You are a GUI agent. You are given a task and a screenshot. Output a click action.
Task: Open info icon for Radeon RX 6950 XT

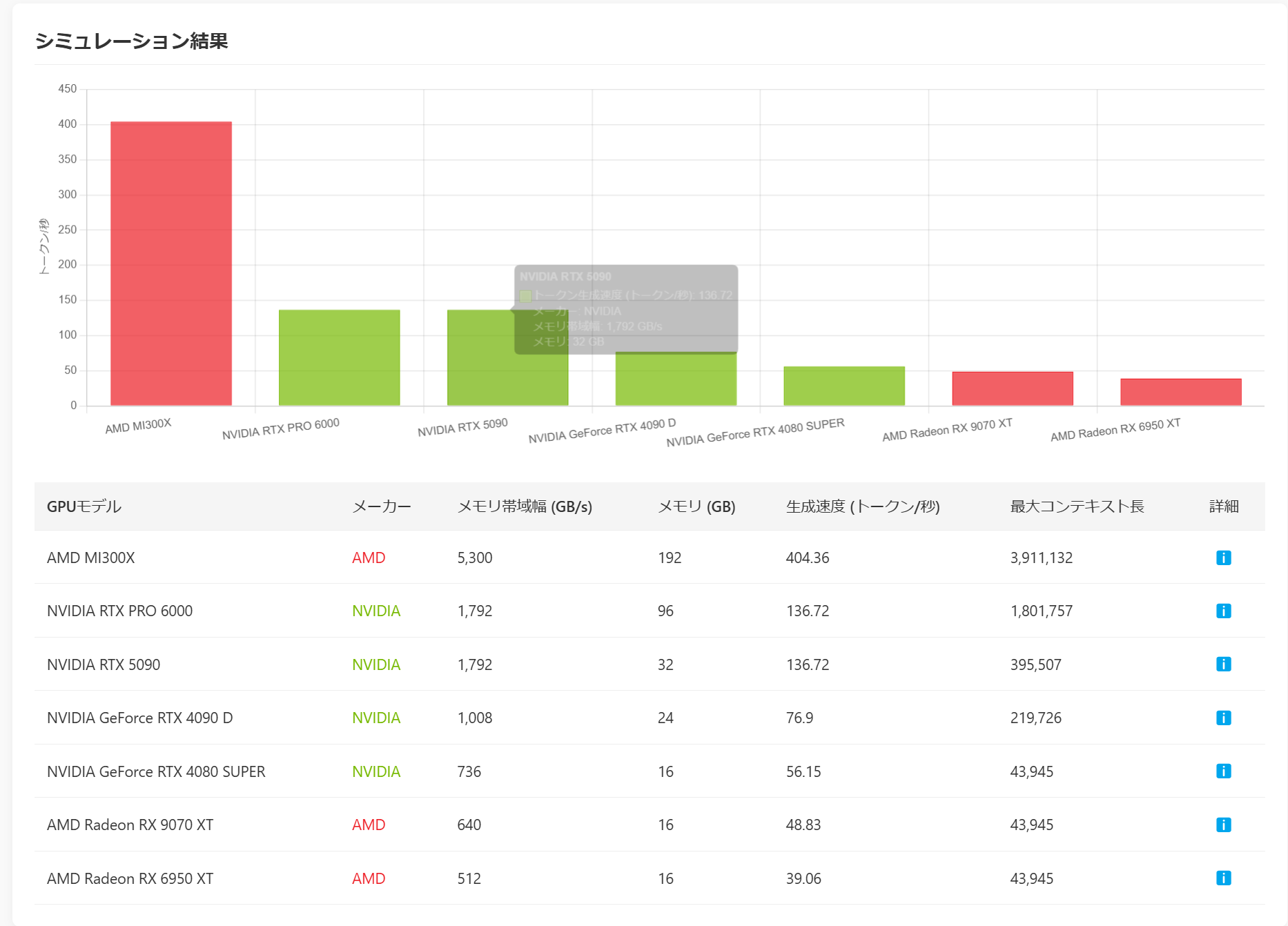pyautogui.click(x=1223, y=878)
